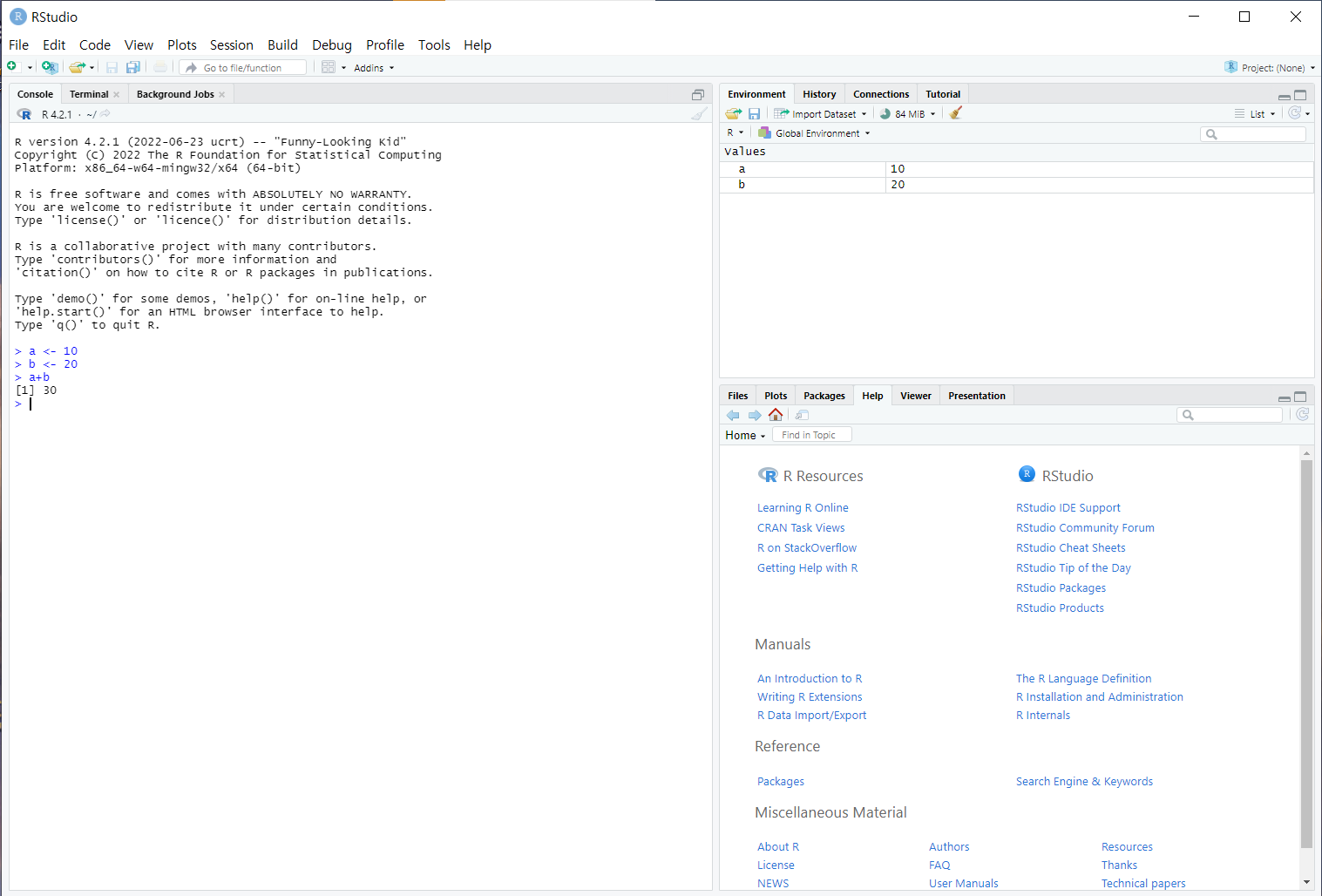Viewport: 1322px width, 896px height.
Task: Maximize the Help pane
Action: [x=1300, y=397]
